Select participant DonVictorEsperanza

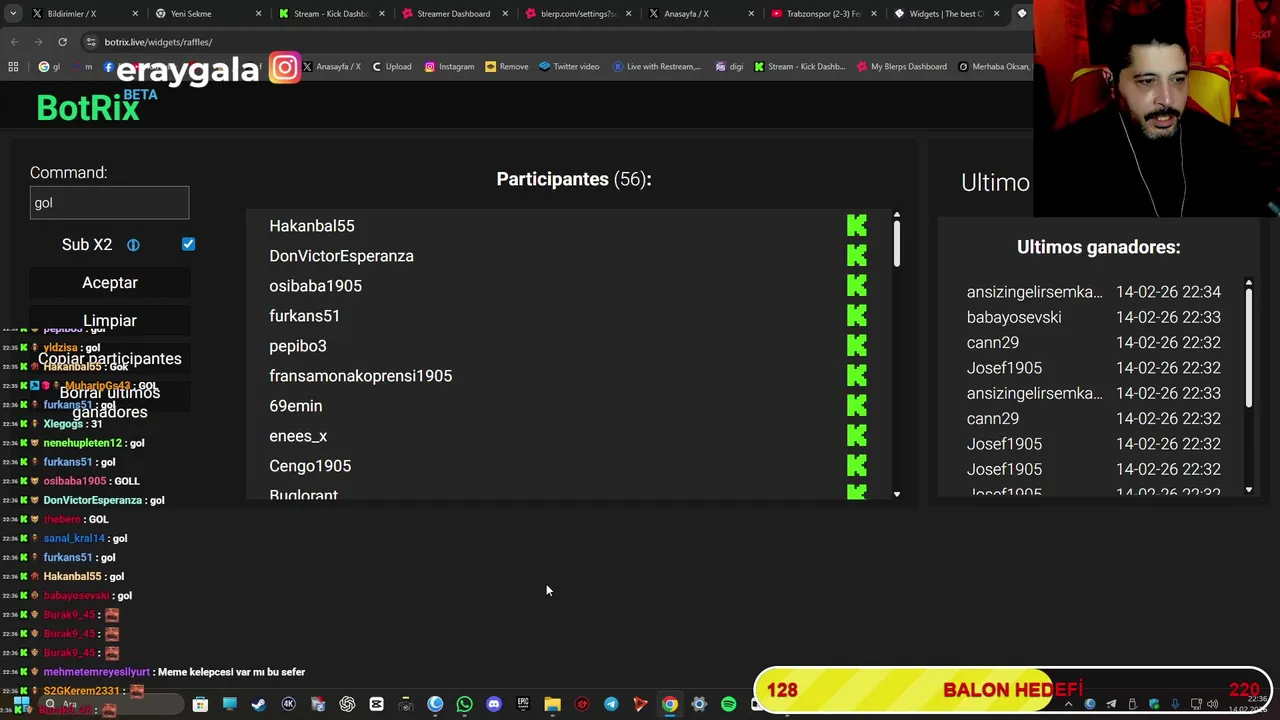[x=341, y=256]
